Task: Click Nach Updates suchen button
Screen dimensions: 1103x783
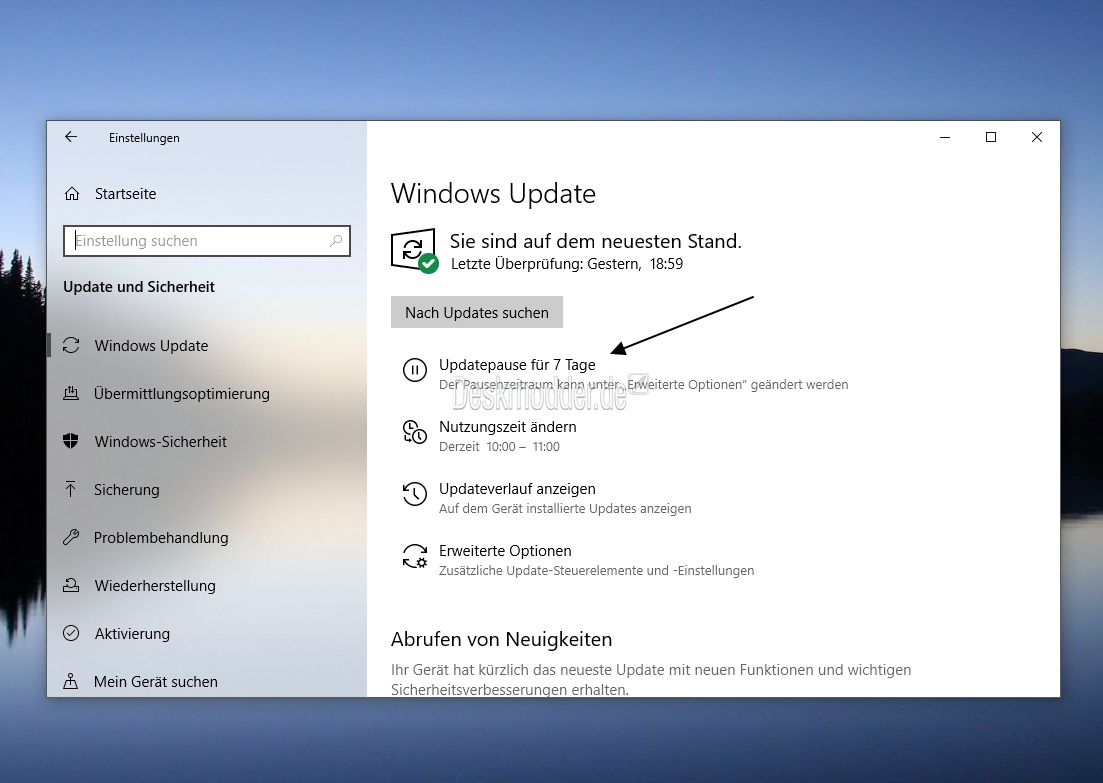Action: (x=477, y=312)
